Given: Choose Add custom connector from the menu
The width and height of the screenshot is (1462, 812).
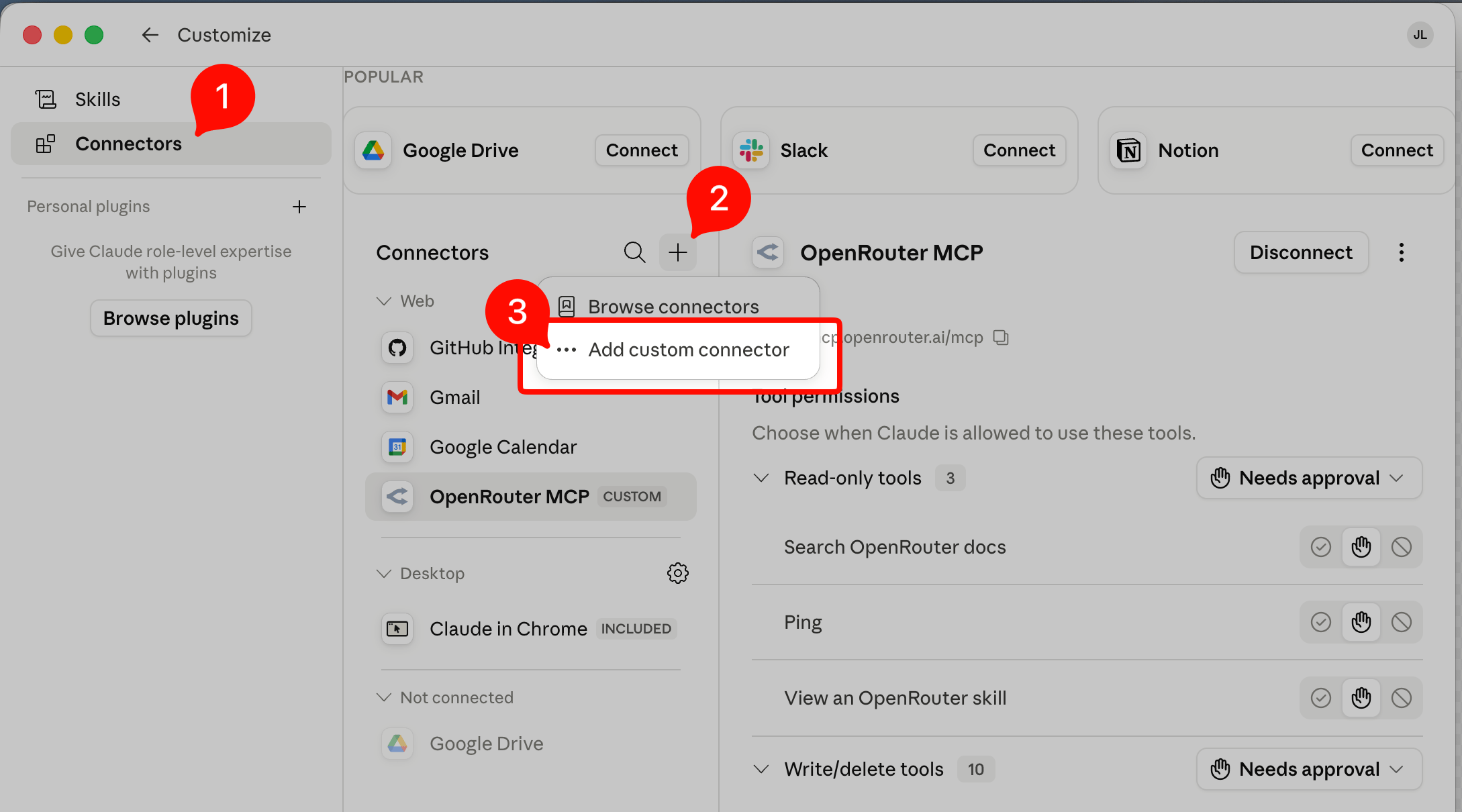Looking at the screenshot, I should coord(678,350).
